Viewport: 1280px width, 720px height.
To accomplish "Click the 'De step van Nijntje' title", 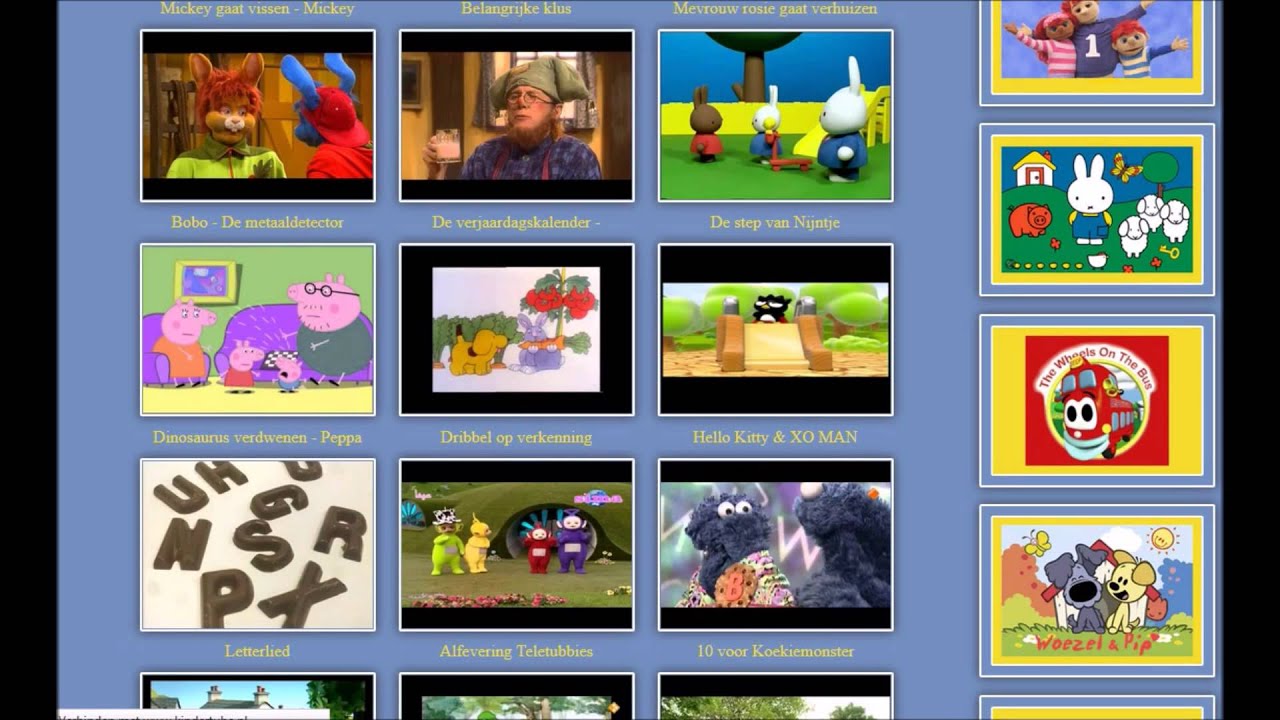I will pos(775,222).
